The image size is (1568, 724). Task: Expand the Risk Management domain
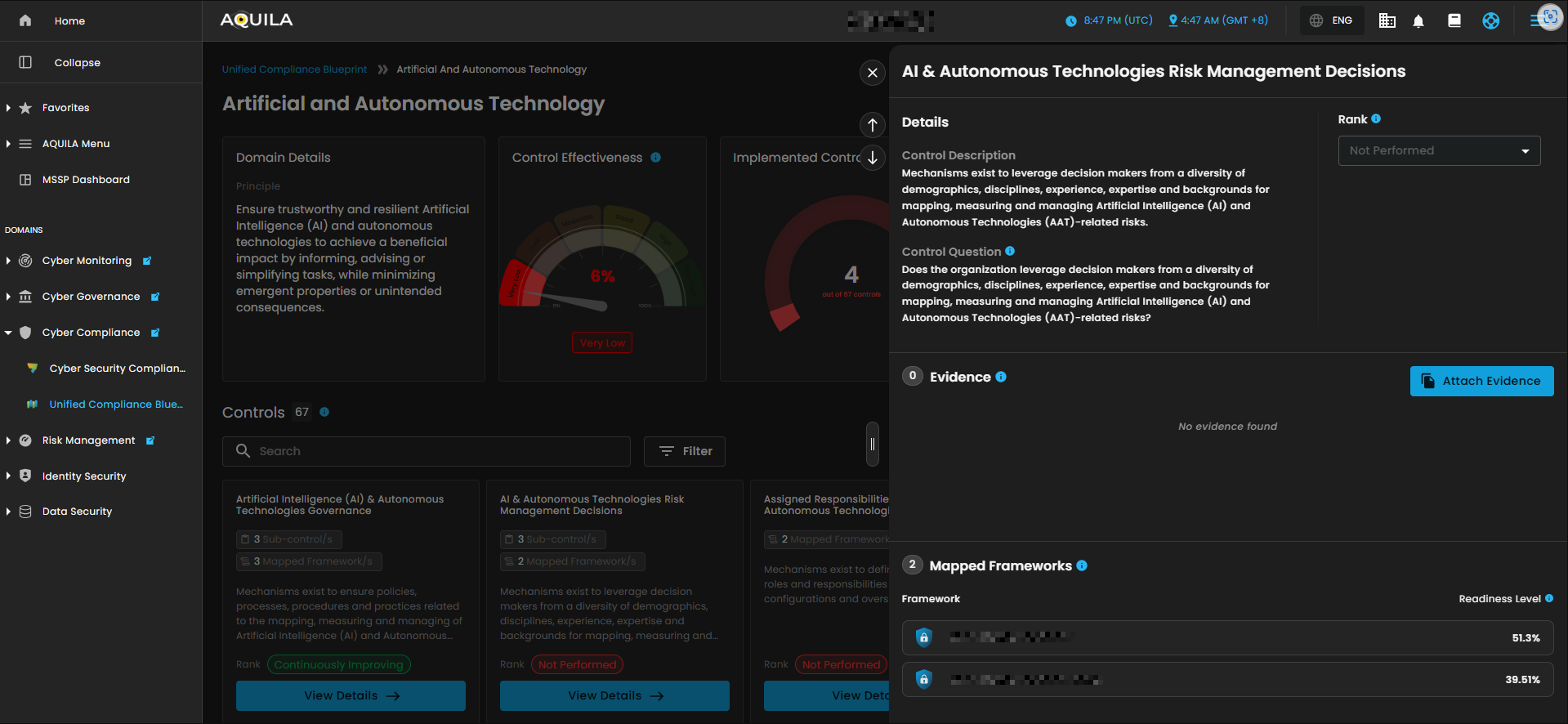click(8, 440)
